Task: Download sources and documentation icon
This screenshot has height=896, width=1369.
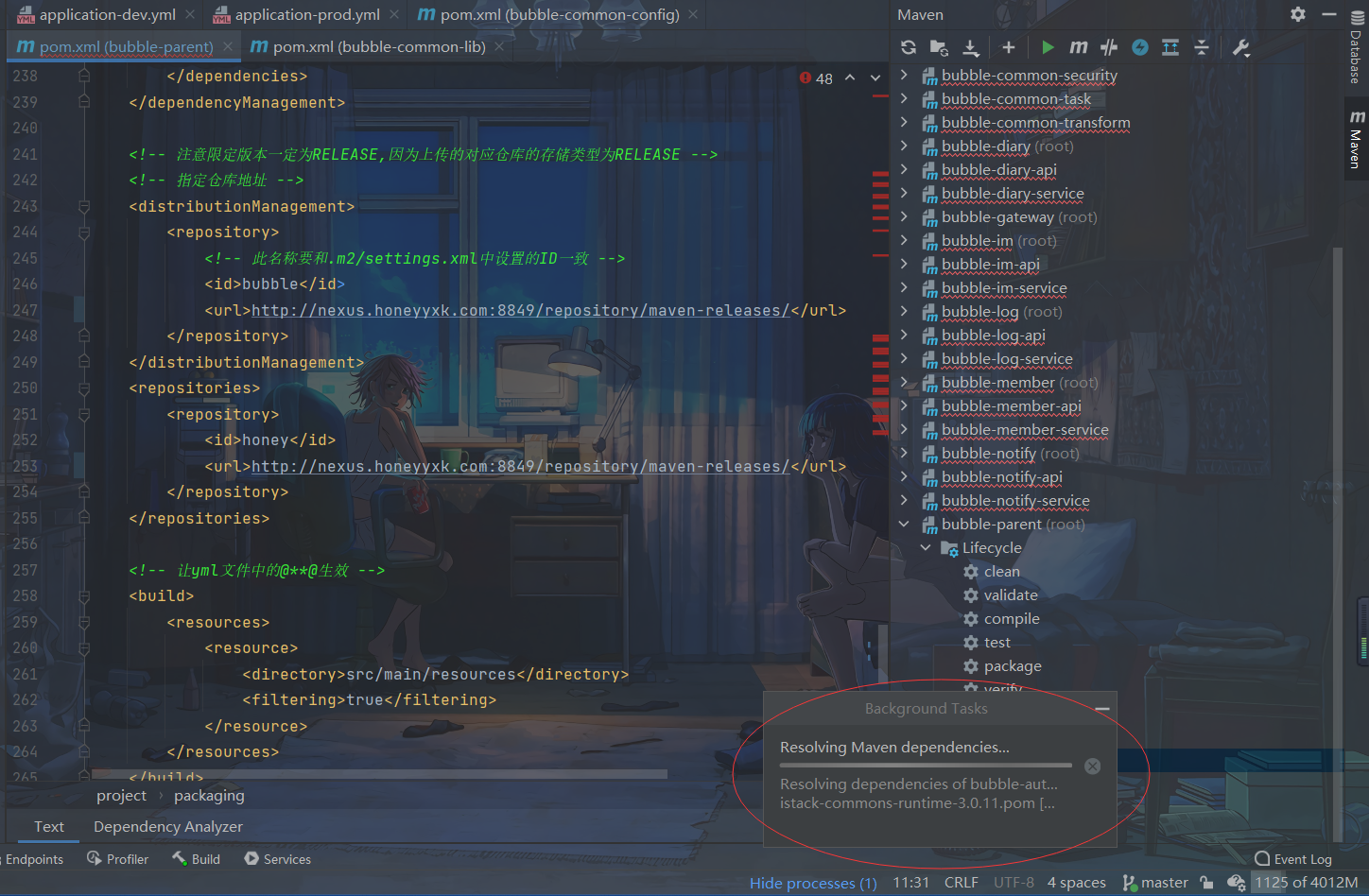Action: (x=971, y=47)
